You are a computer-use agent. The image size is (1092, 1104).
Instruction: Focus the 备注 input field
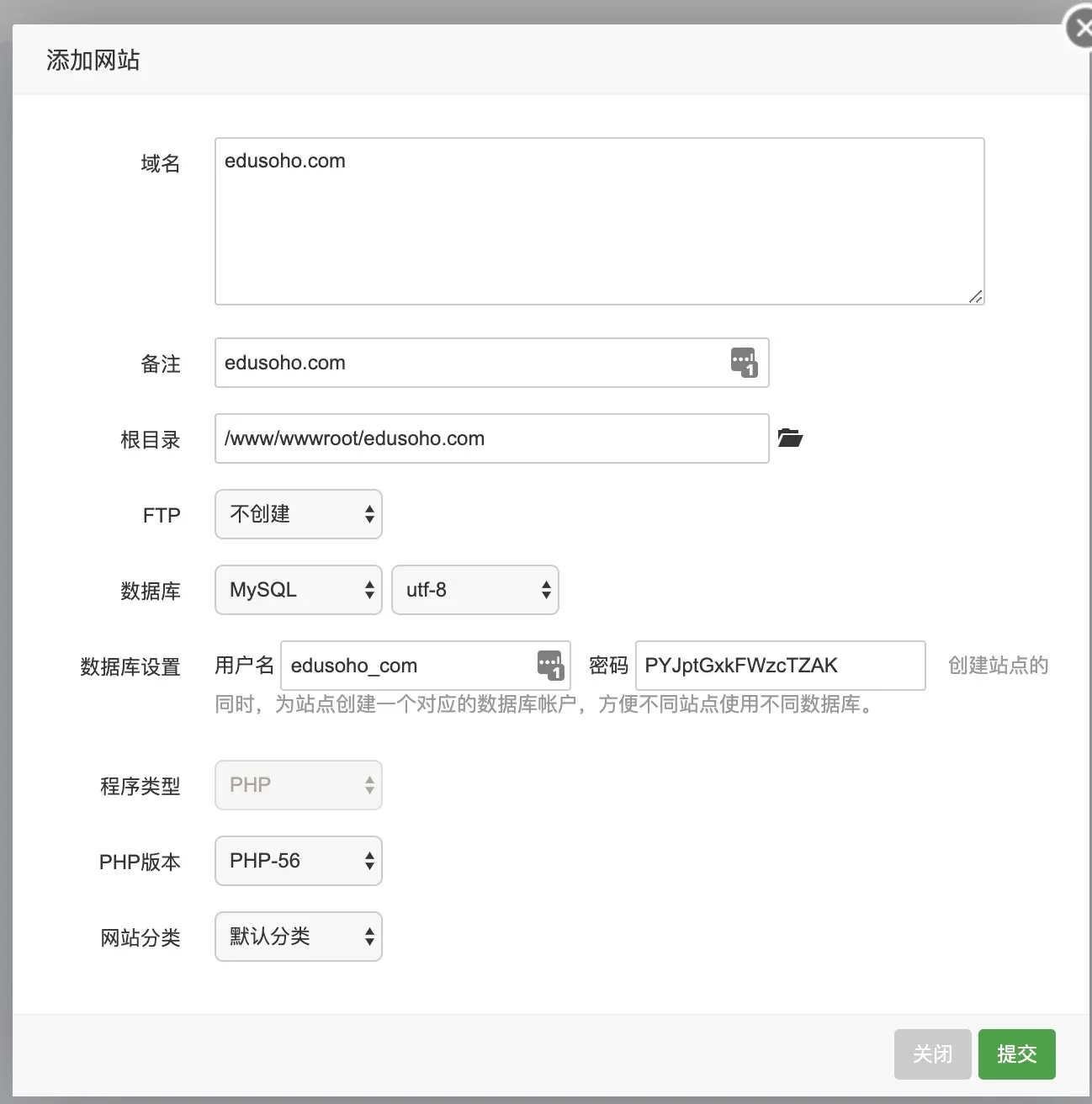click(x=492, y=363)
